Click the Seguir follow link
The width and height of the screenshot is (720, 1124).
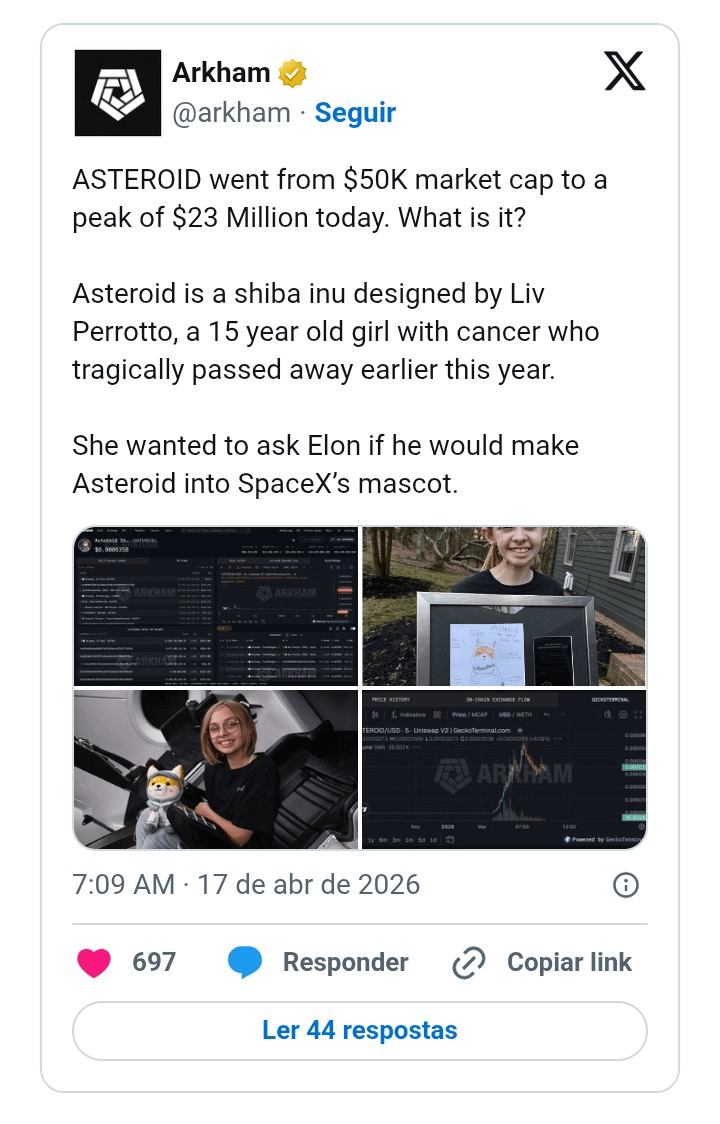pos(355,113)
